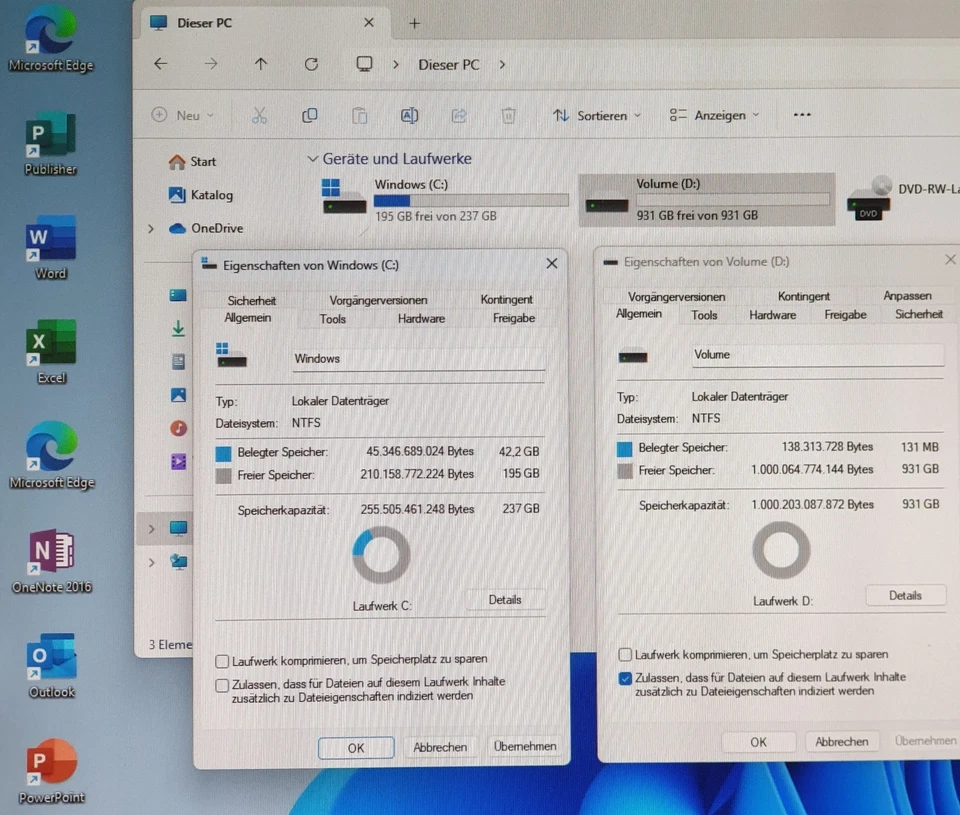This screenshot has width=960, height=815.
Task: Switch to the Tools tab
Action: 332,318
